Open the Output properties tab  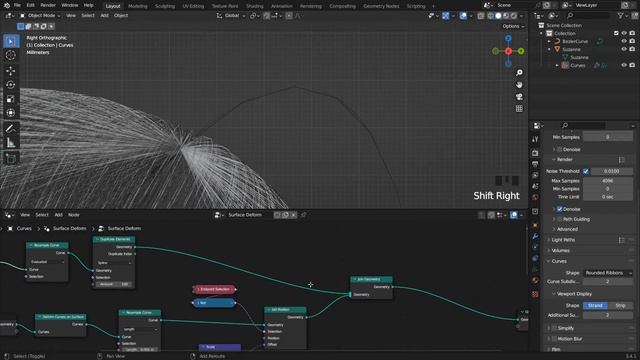[x=535, y=164]
